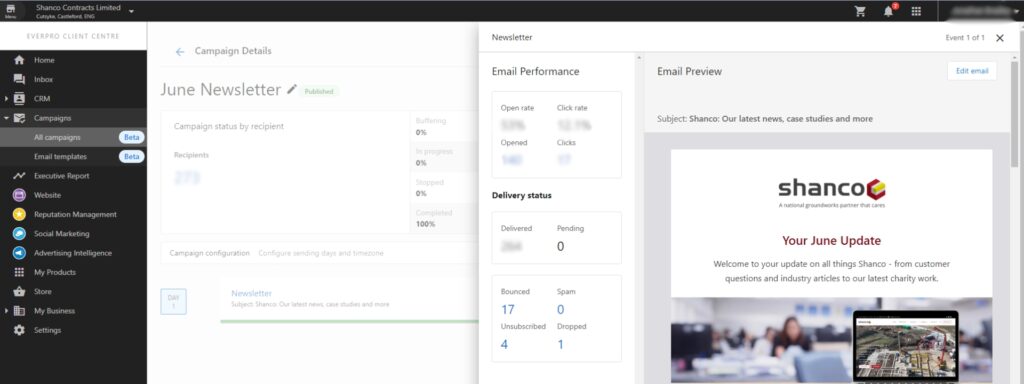The image size is (1024, 384).
Task: Click the My Products grid icon
Action: (x=19, y=272)
